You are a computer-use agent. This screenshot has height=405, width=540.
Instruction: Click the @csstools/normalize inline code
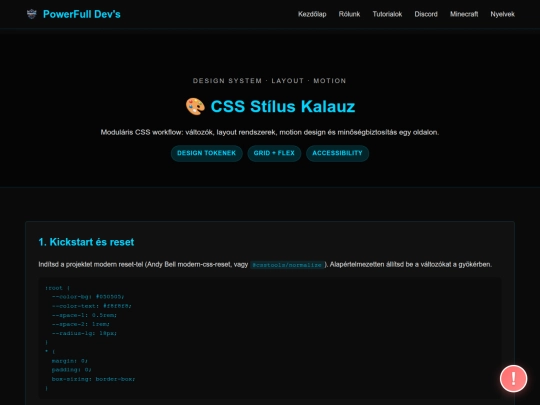(x=287, y=265)
